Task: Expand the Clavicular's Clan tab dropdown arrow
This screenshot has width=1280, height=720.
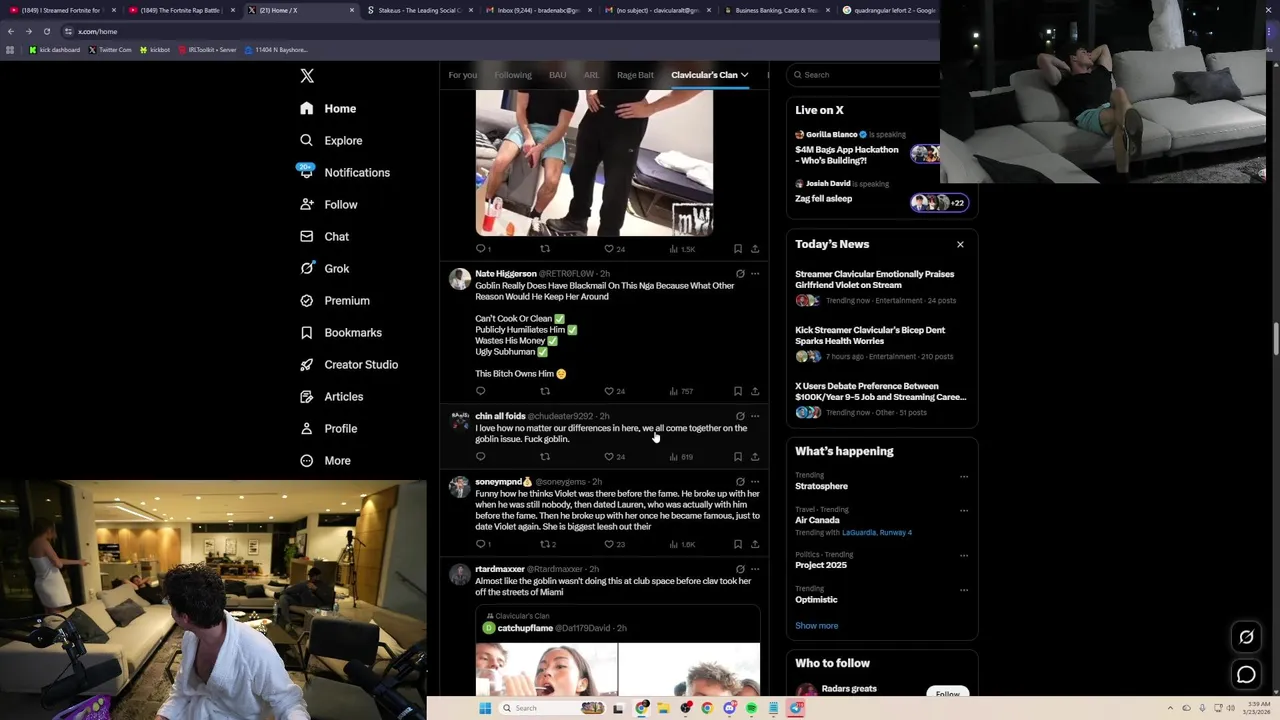Action: click(744, 75)
